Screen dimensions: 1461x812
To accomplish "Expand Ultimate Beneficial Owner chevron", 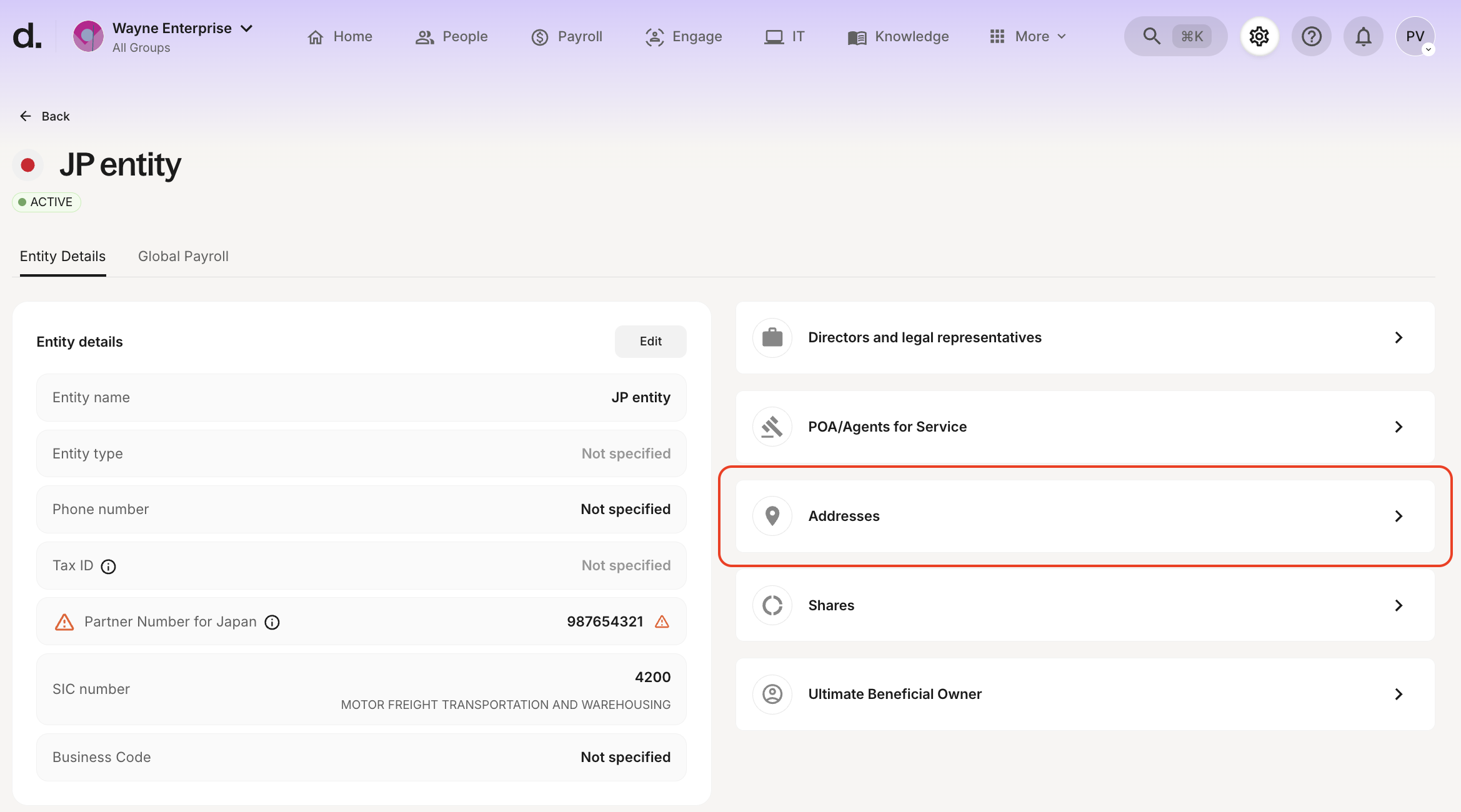I will click(x=1399, y=695).
